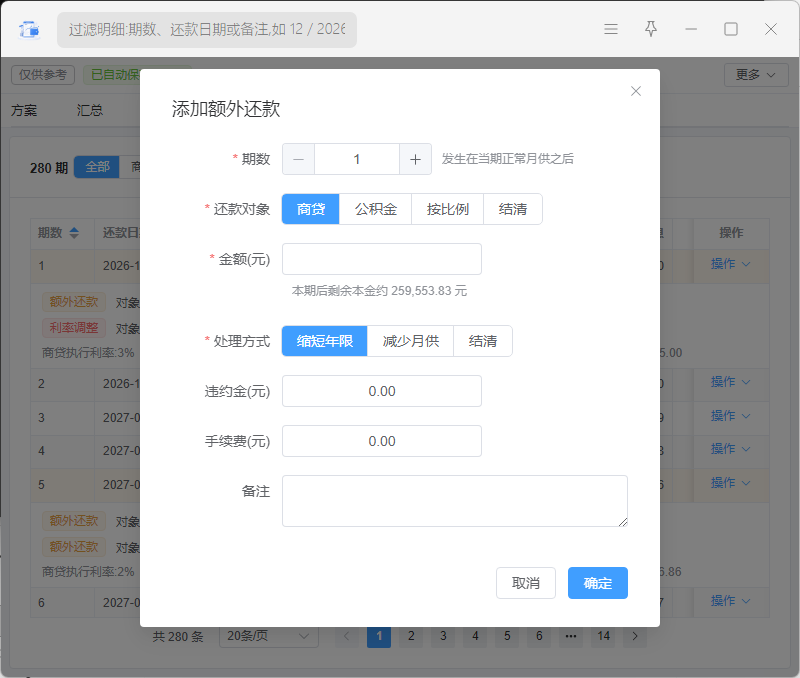Viewport: 800px width, 678px height.
Task: Open the hamburger menu icon
Action: [x=611, y=29]
